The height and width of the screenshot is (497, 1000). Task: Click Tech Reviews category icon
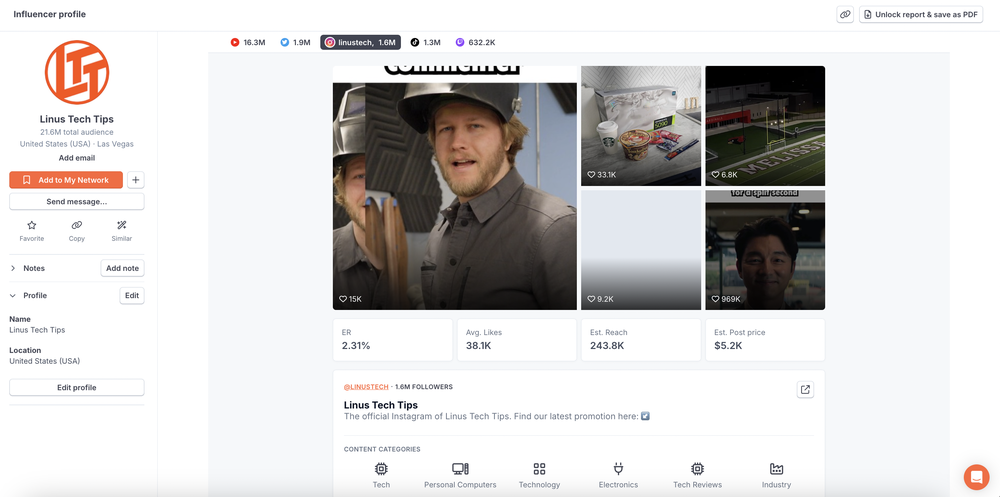pos(698,470)
